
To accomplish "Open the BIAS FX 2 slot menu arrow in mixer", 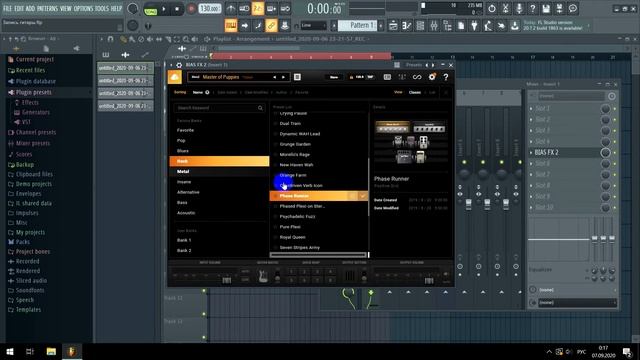I will (x=531, y=153).
